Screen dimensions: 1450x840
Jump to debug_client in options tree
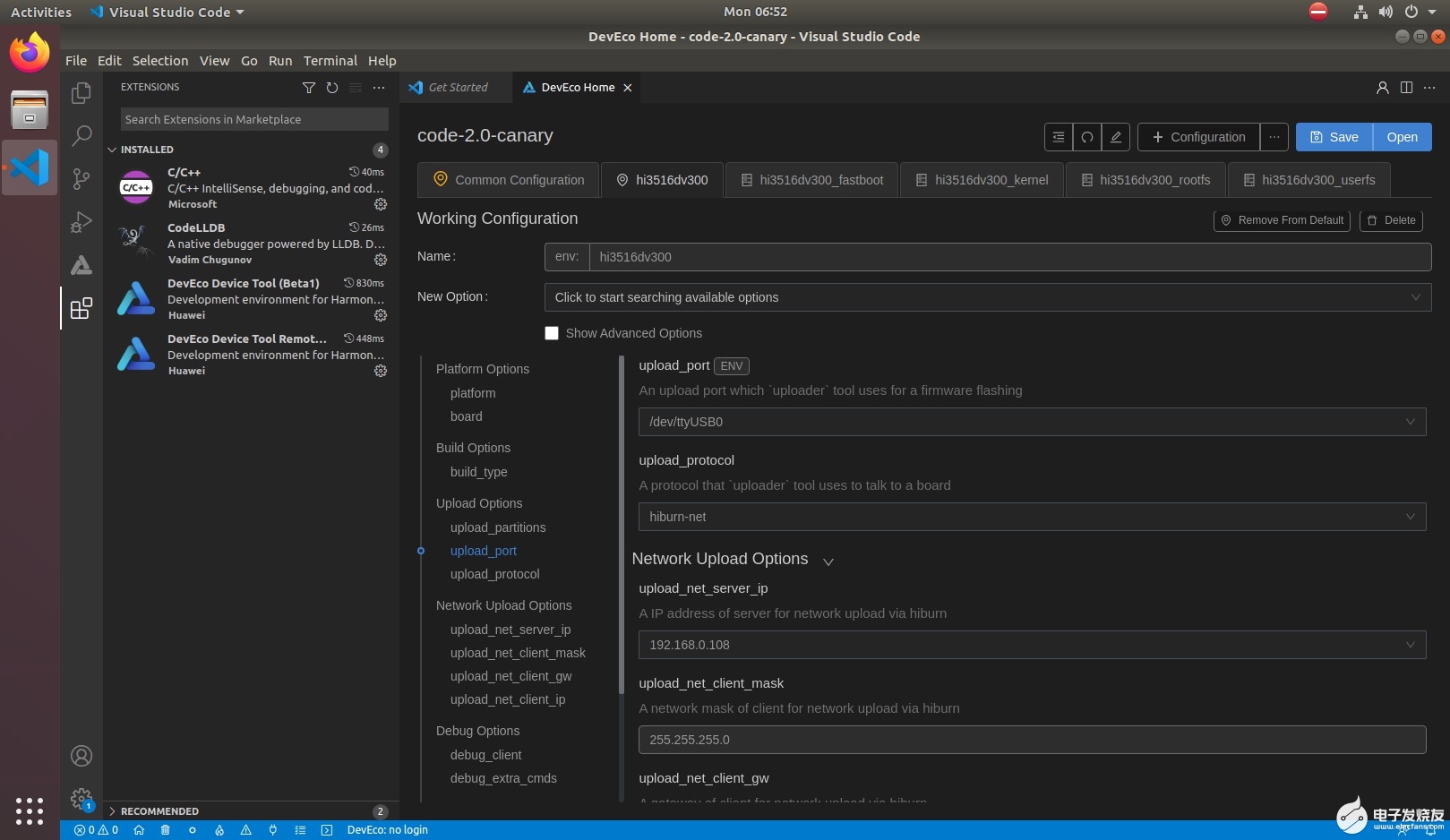tap(486, 755)
